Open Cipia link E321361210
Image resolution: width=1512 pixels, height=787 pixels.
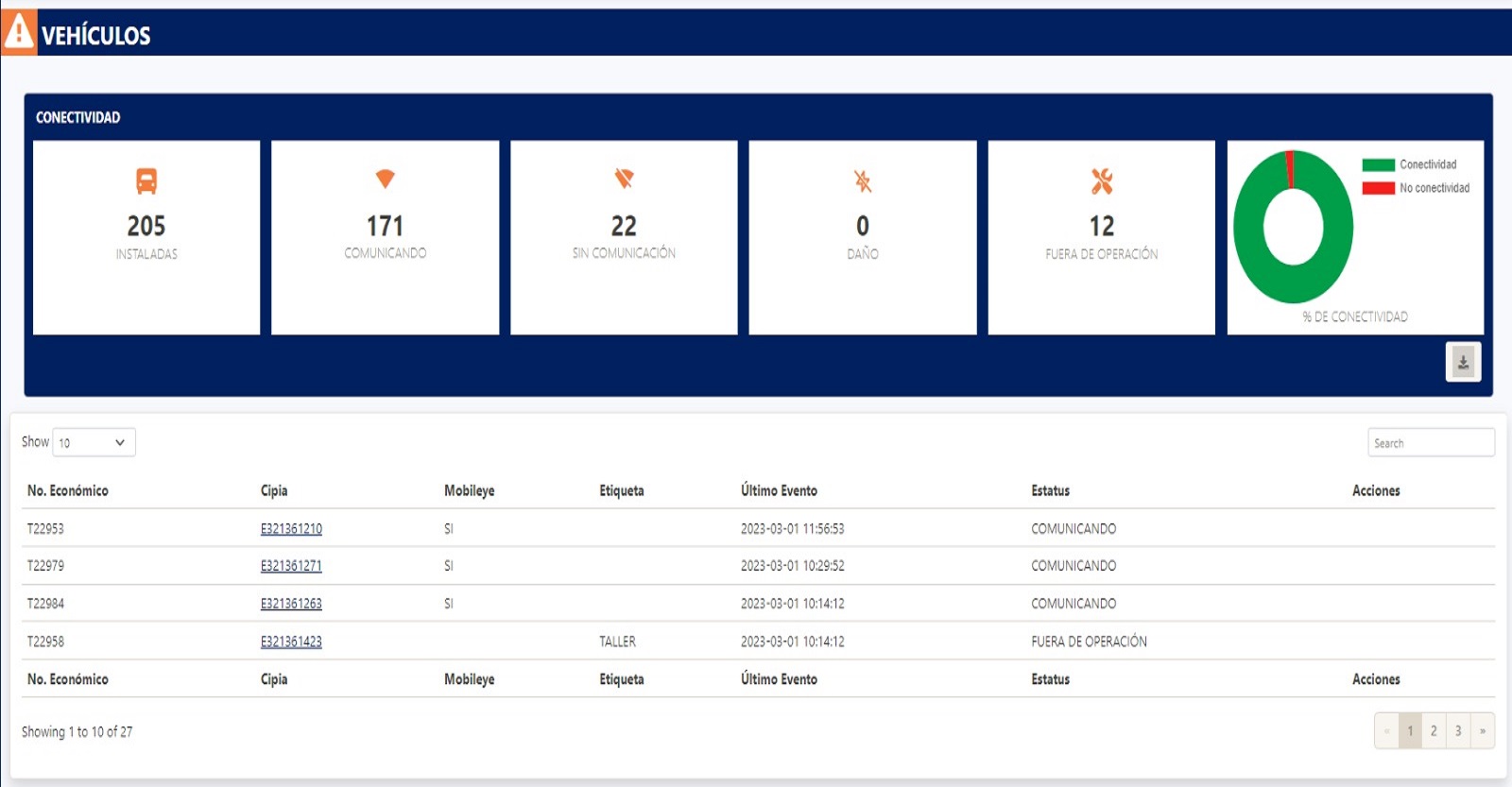click(x=291, y=529)
